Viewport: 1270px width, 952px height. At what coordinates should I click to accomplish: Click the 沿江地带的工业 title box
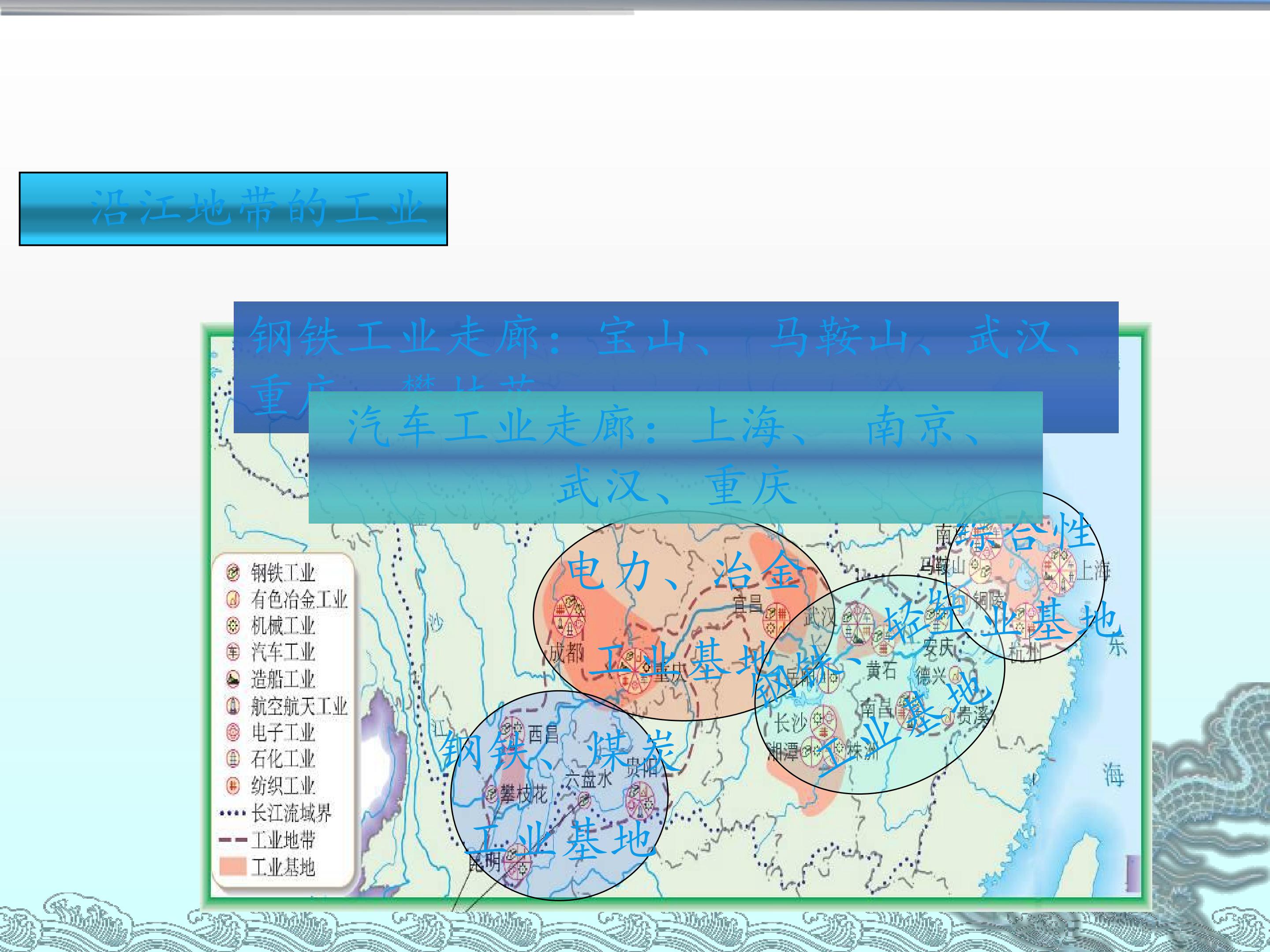point(233,209)
